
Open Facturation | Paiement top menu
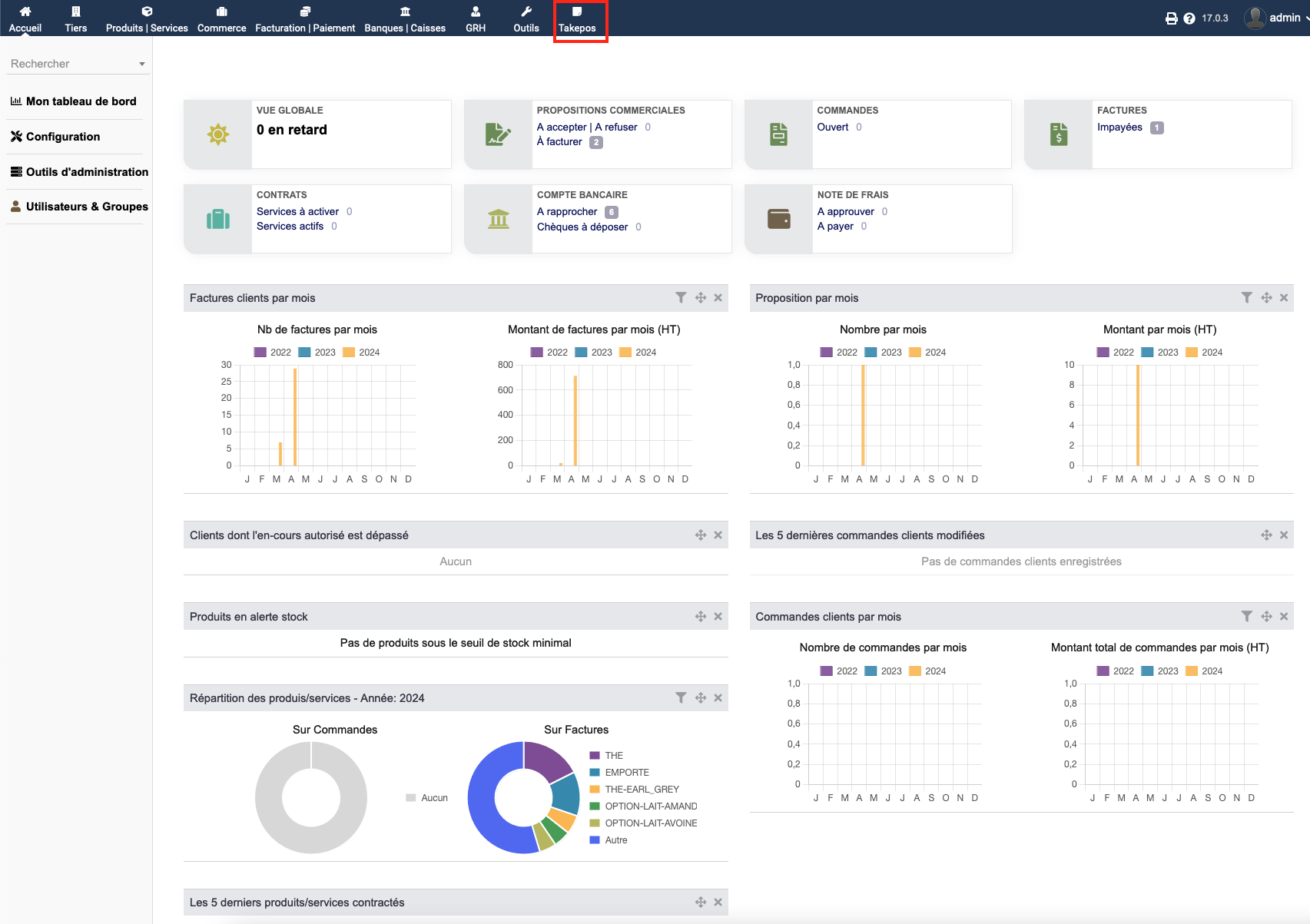point(305,20)
